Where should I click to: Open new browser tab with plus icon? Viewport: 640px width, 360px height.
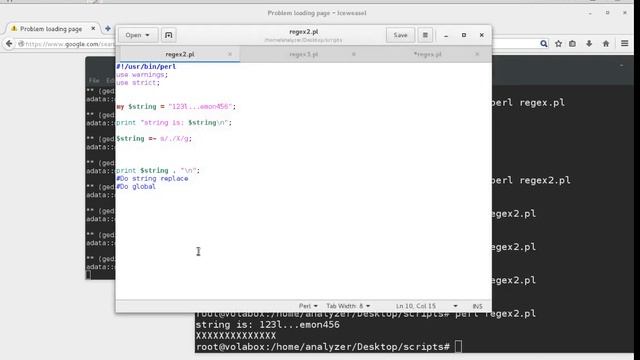click(x=108, y=29)
